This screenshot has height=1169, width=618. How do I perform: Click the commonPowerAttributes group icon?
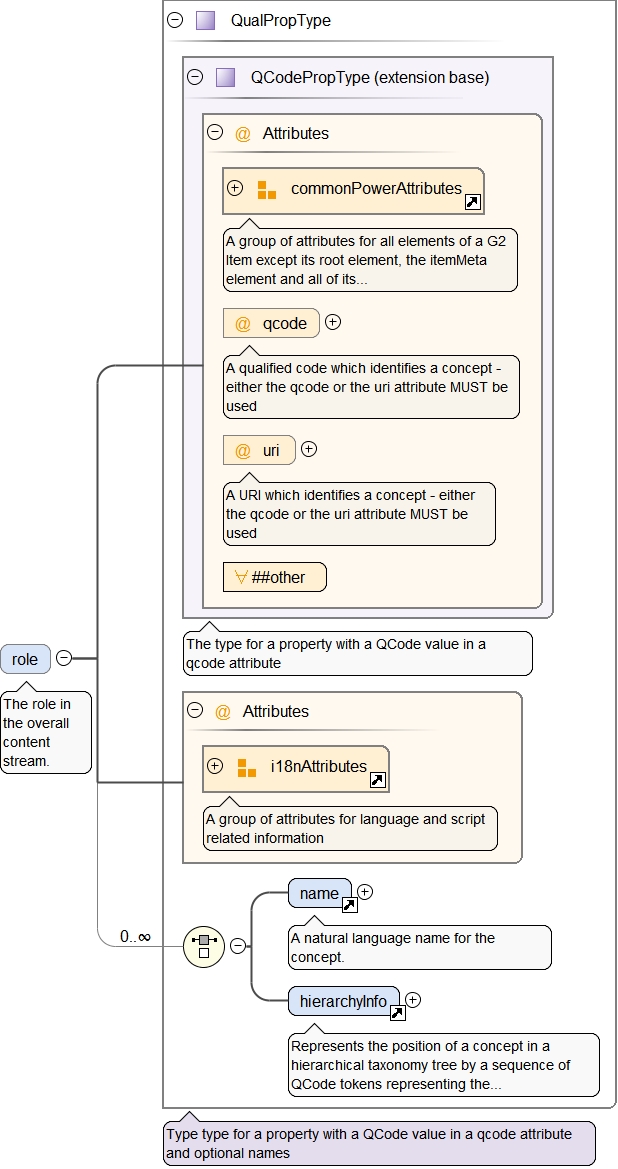coord(266,189)
